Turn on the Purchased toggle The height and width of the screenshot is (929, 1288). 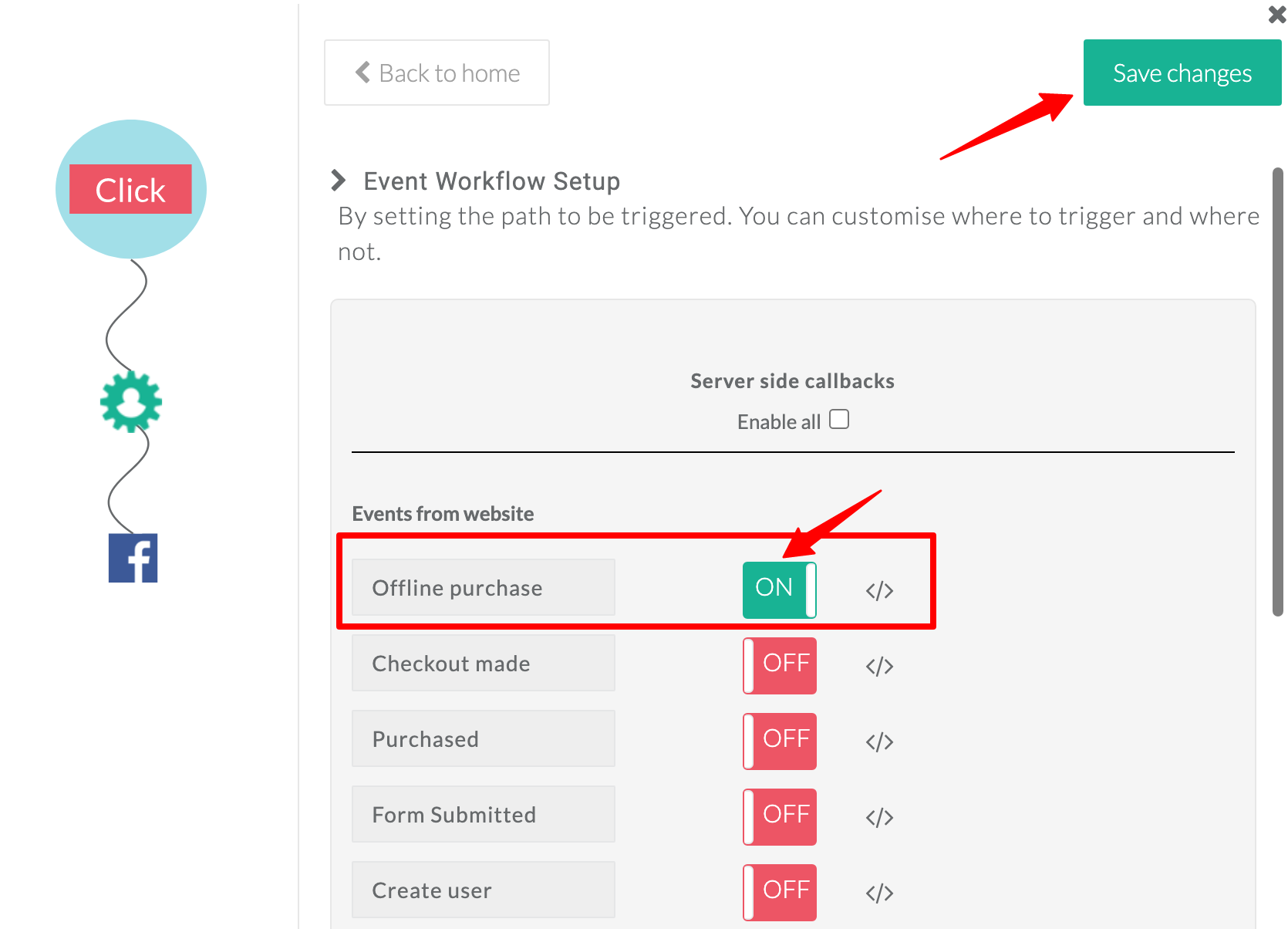coord(779,741)
